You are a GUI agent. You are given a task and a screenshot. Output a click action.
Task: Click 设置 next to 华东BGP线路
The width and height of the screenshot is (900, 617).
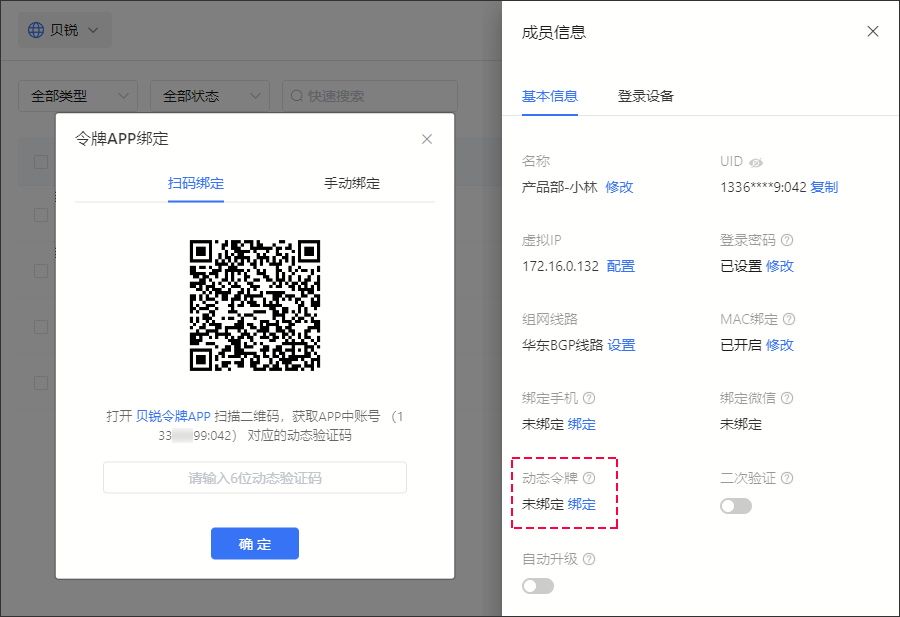point(621,346)
